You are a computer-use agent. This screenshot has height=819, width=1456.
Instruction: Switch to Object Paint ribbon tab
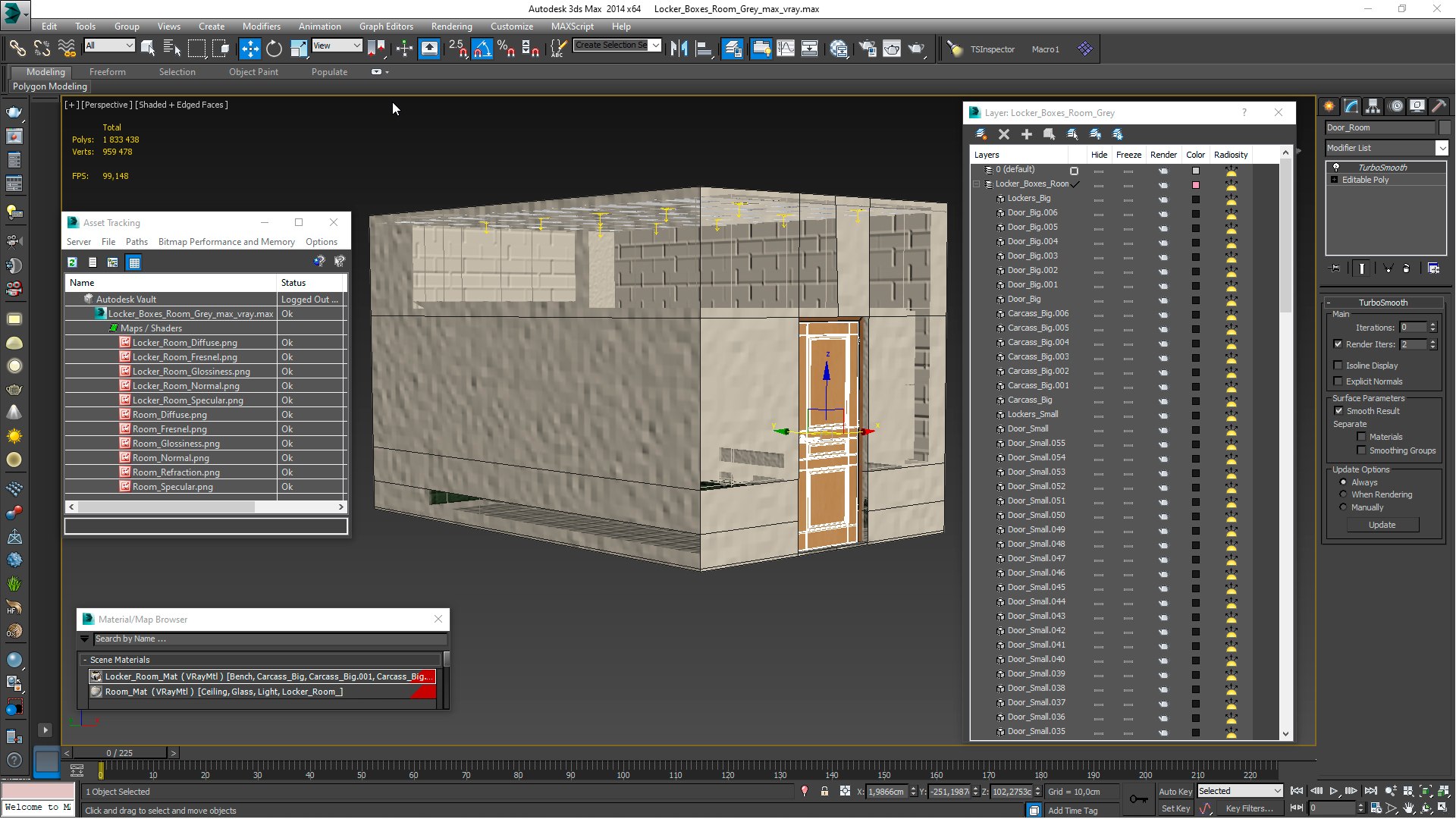pos(253,72)
